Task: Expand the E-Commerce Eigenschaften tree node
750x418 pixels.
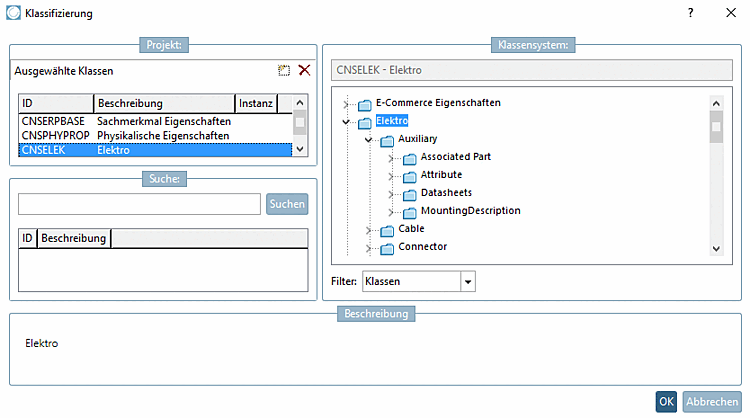Action: tap(346, 104)
